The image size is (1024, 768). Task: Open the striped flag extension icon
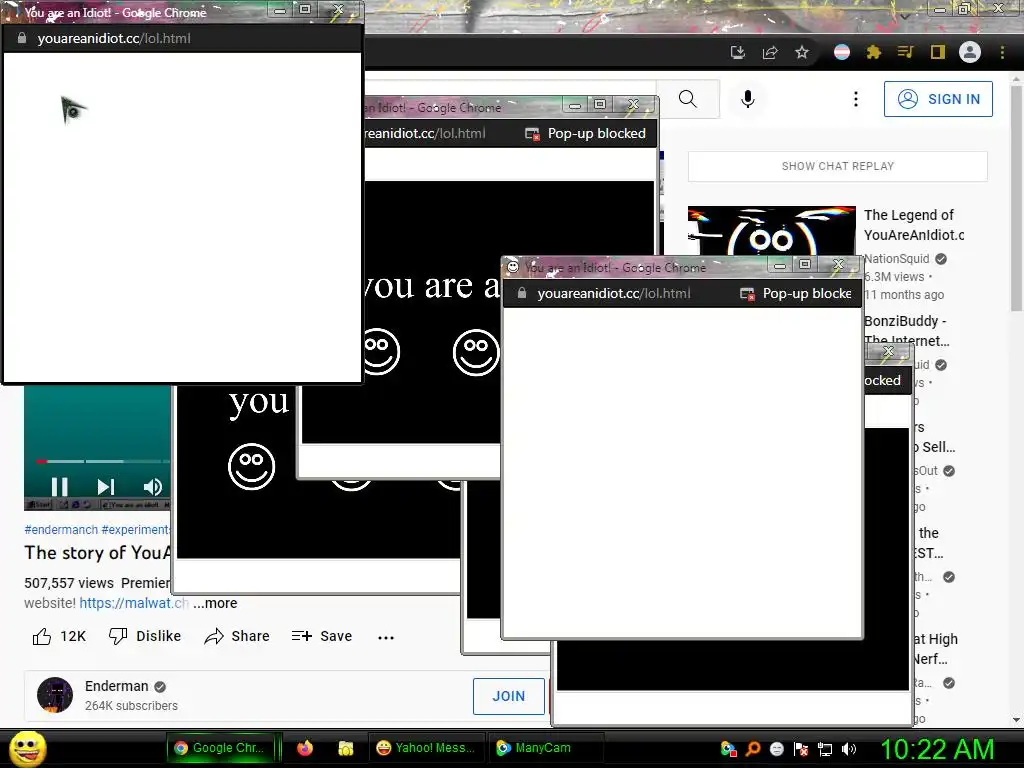842,52
